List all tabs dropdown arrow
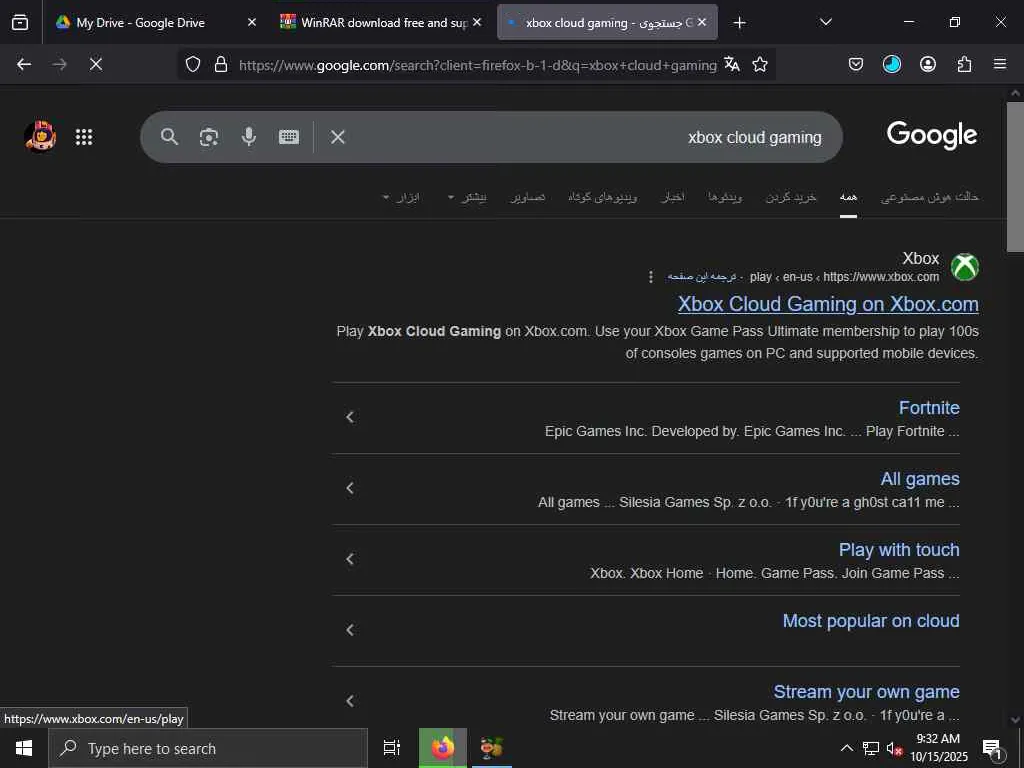 click(x=825, y=22)
